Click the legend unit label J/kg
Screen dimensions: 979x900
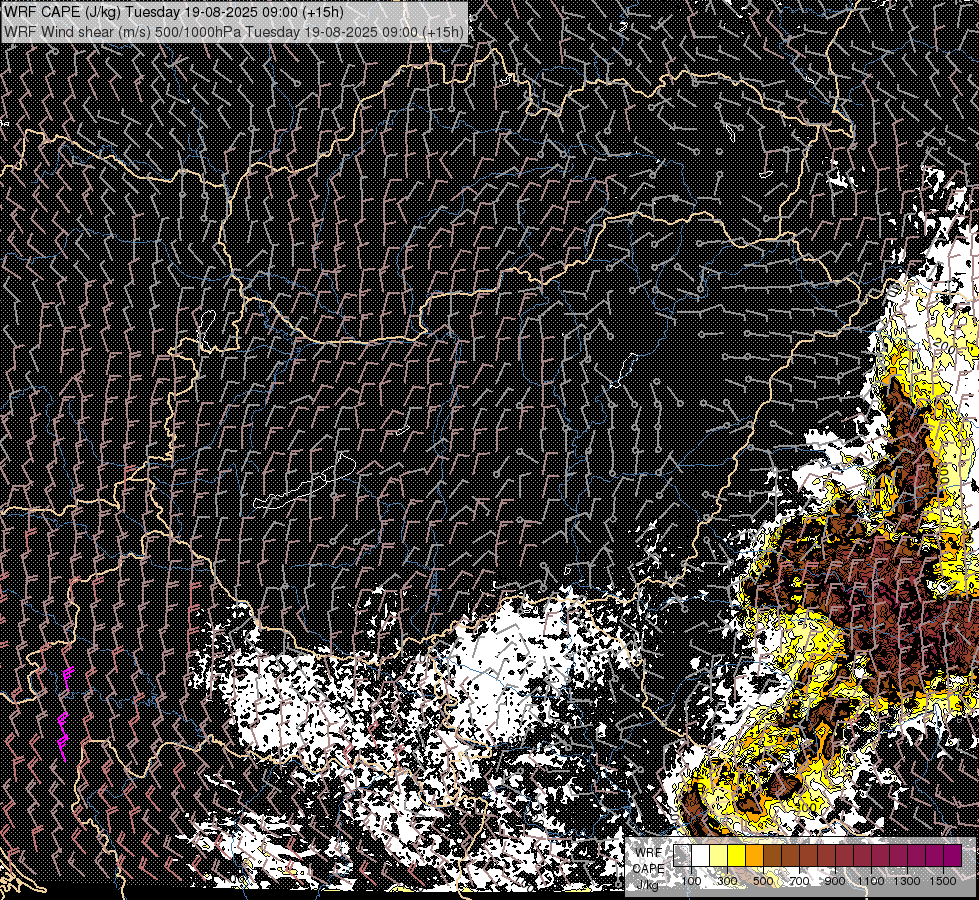pos(647,886)
